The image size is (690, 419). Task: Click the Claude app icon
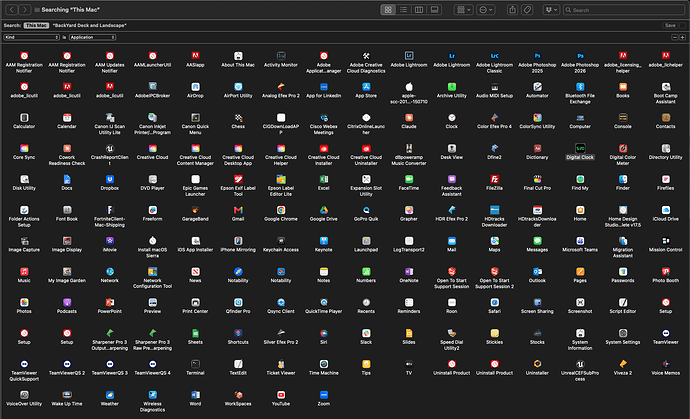(x=409, y=118)
